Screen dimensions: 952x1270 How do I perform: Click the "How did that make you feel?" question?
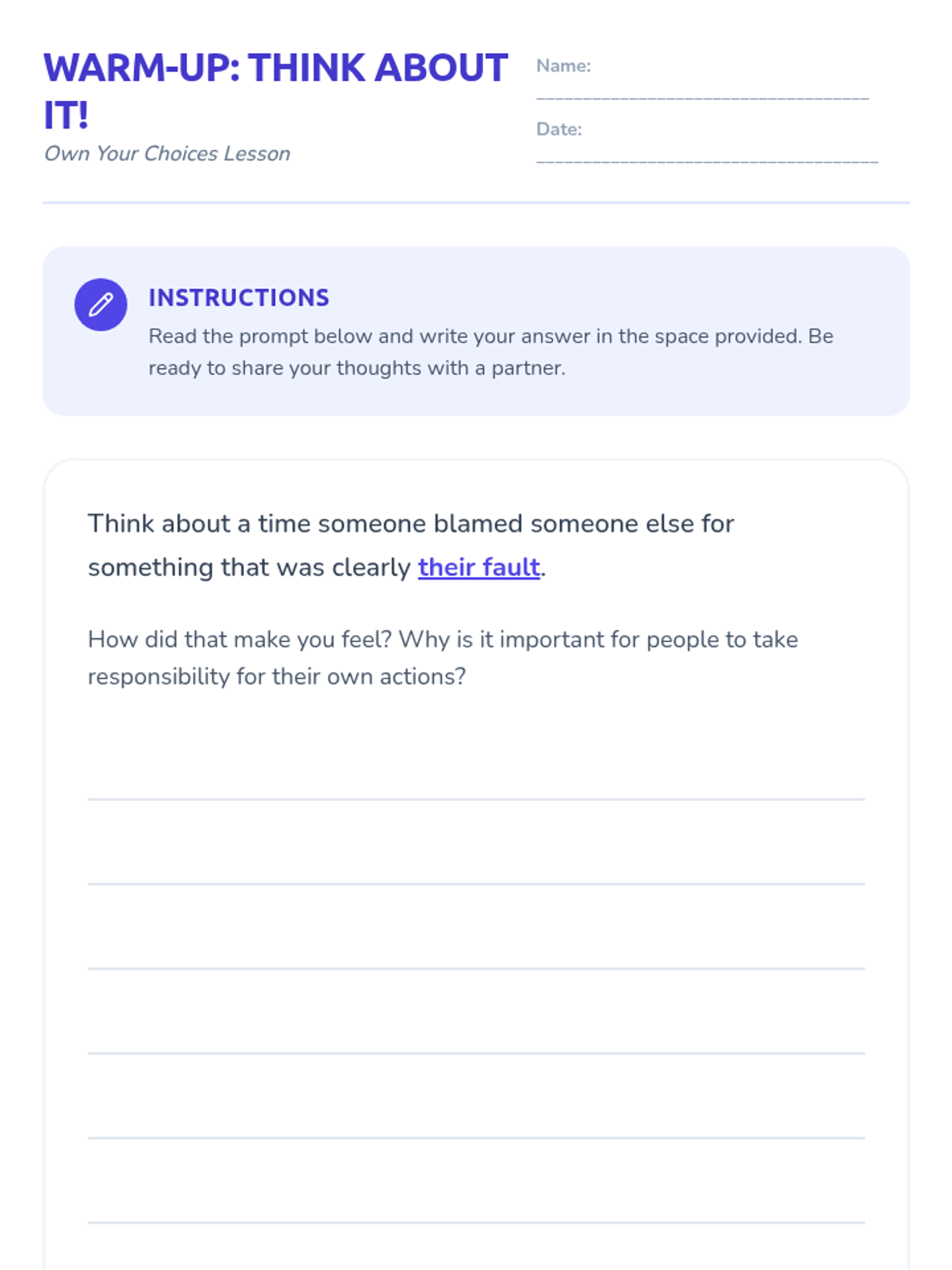click(x=443, y=657)
